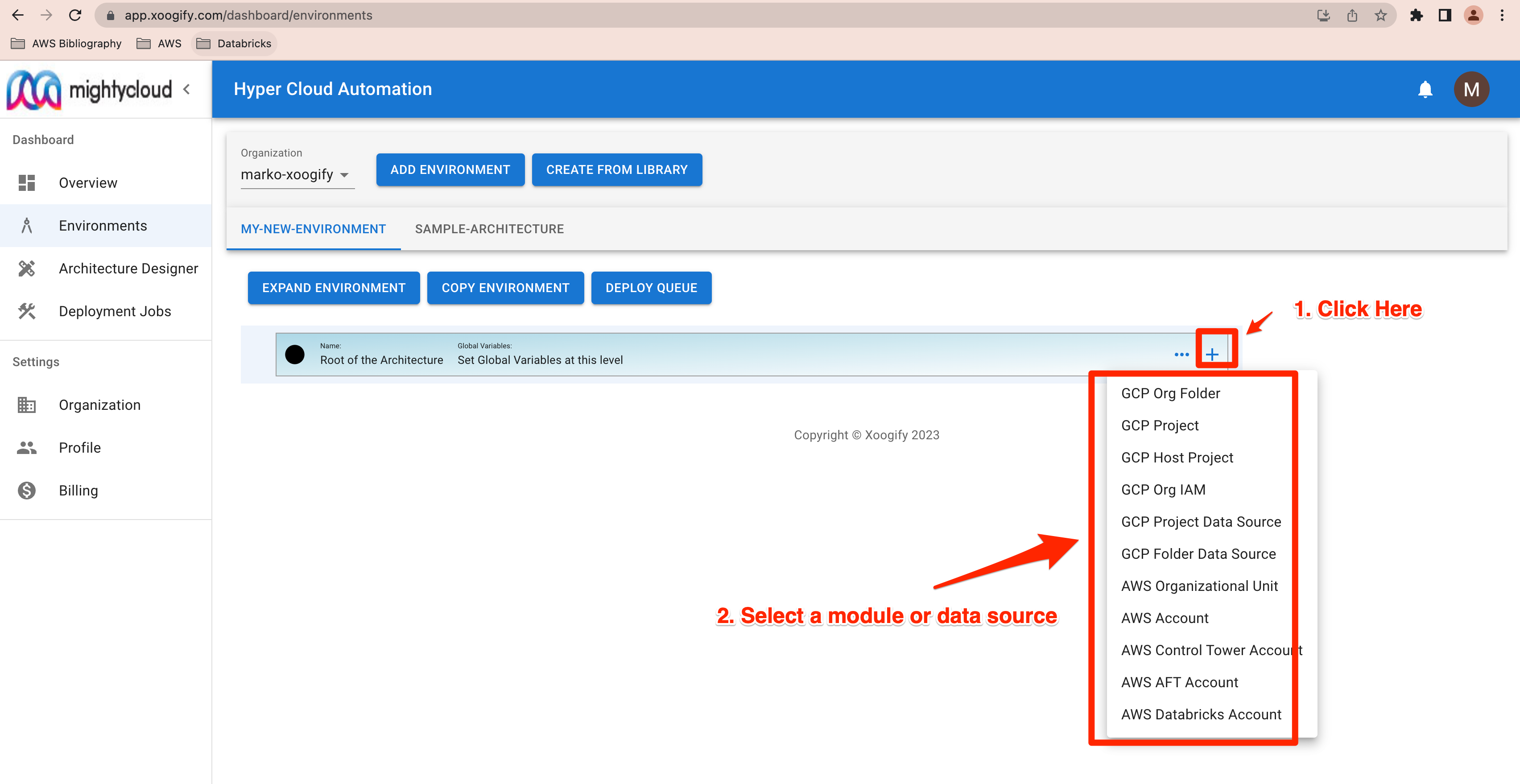Open the Overview dashboard icon
Viewport: 1520px width, 784px height.
[x=27, y=183]
